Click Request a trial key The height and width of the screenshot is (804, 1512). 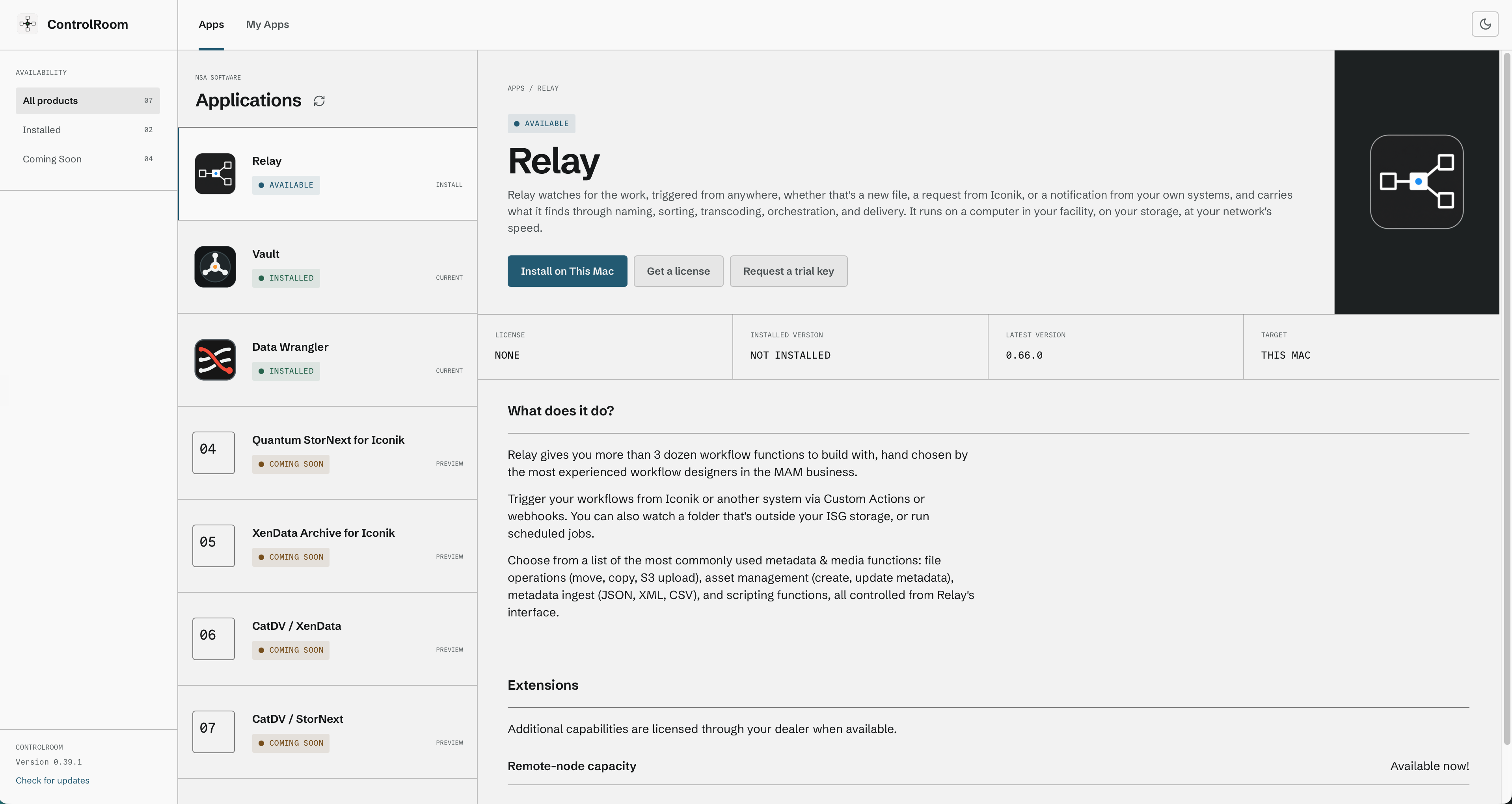[x=789, y=271]
